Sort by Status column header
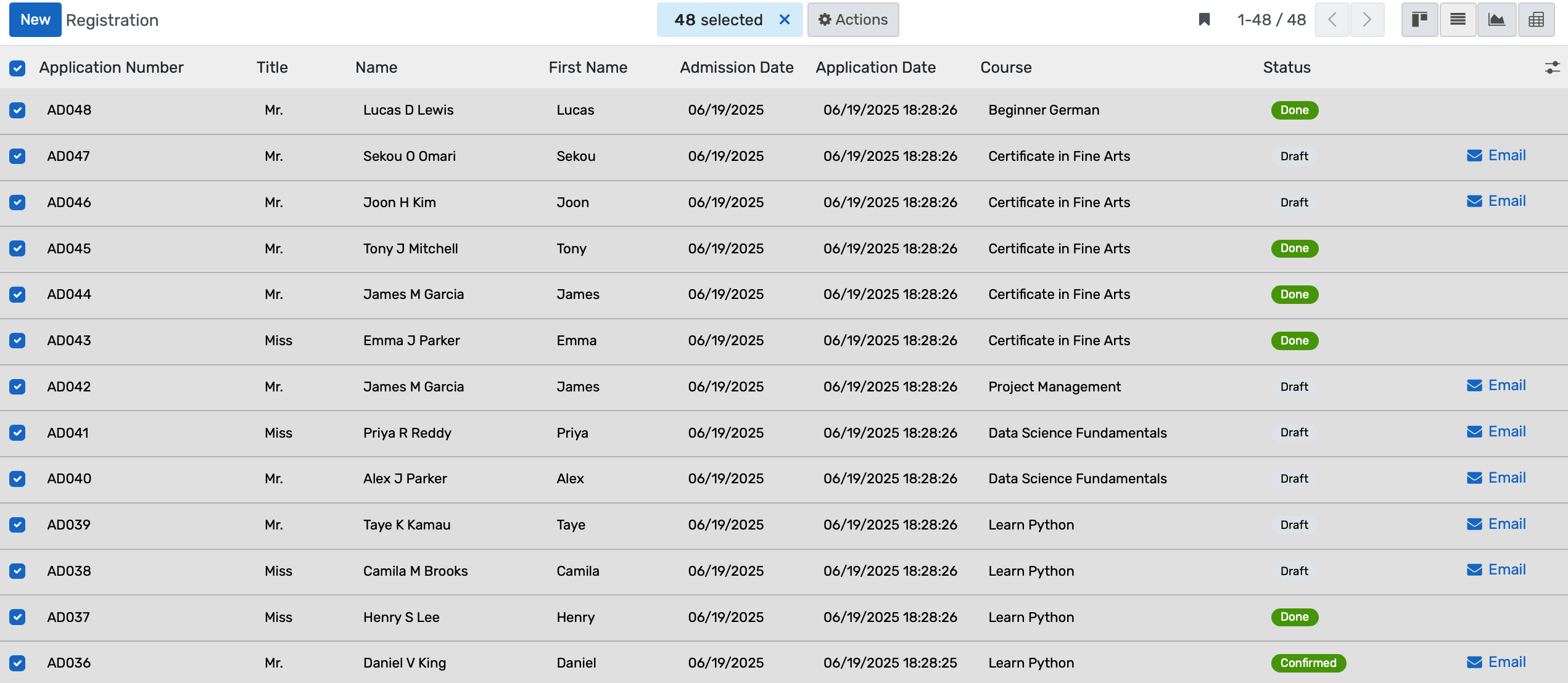1568x683 pixels. pyautogui.click(x=1286, y=68)
